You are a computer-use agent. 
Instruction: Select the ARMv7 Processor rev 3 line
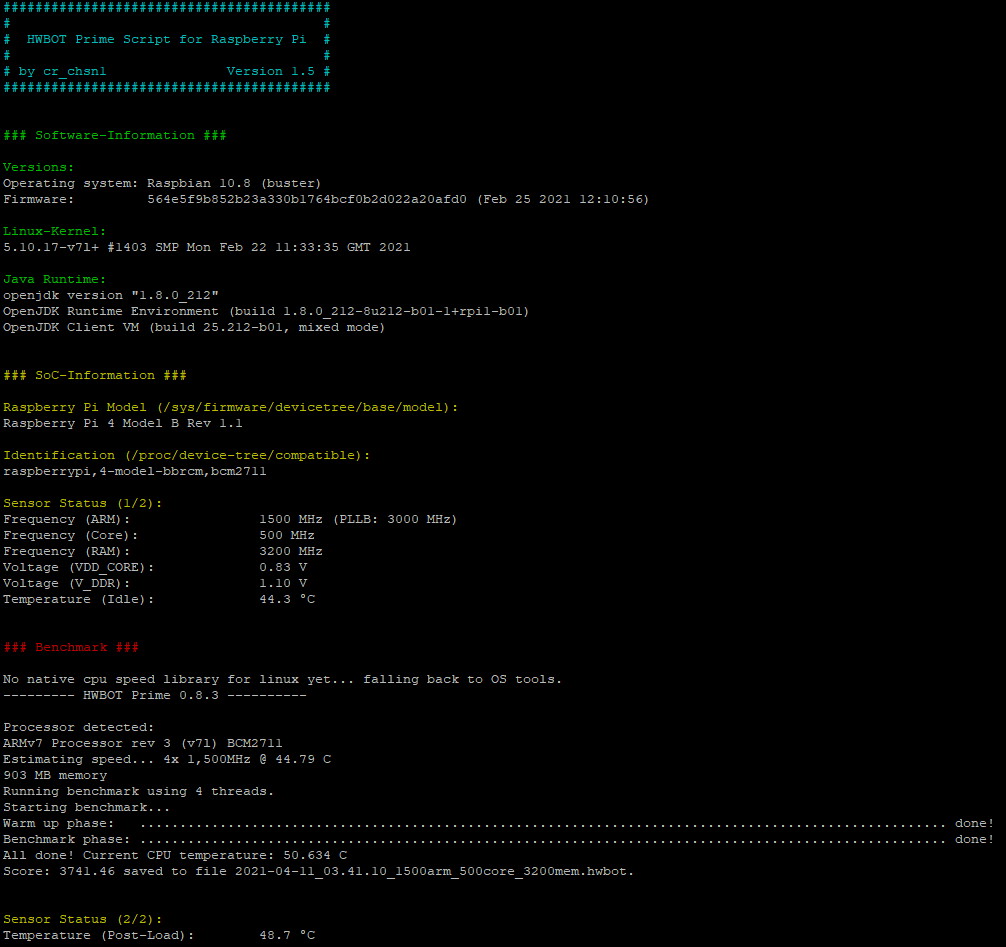[142, 743]
